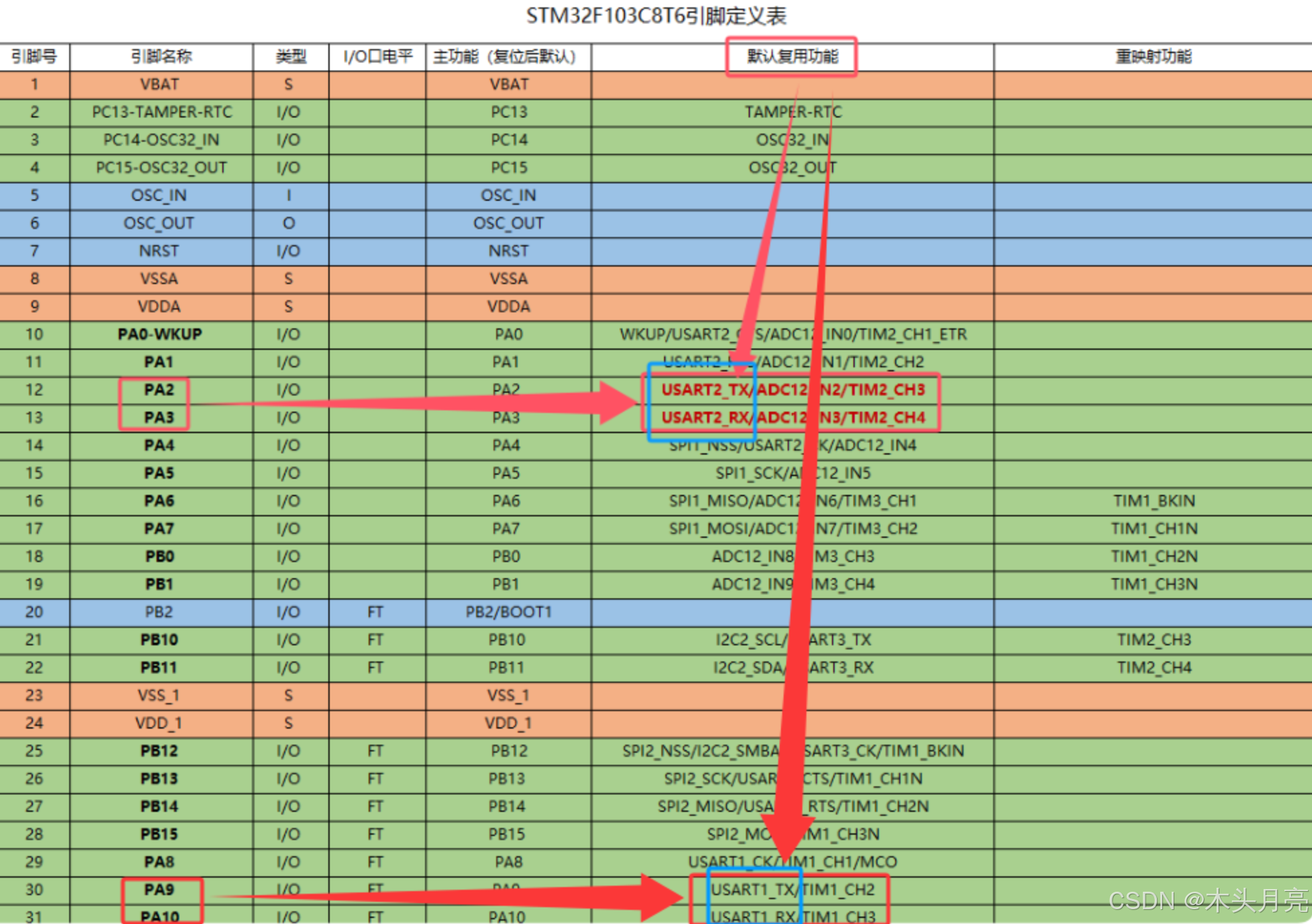1312x924 pixels.
Task: Click the PB2/BOOT1 main function cell
Action: pos(508,612)
